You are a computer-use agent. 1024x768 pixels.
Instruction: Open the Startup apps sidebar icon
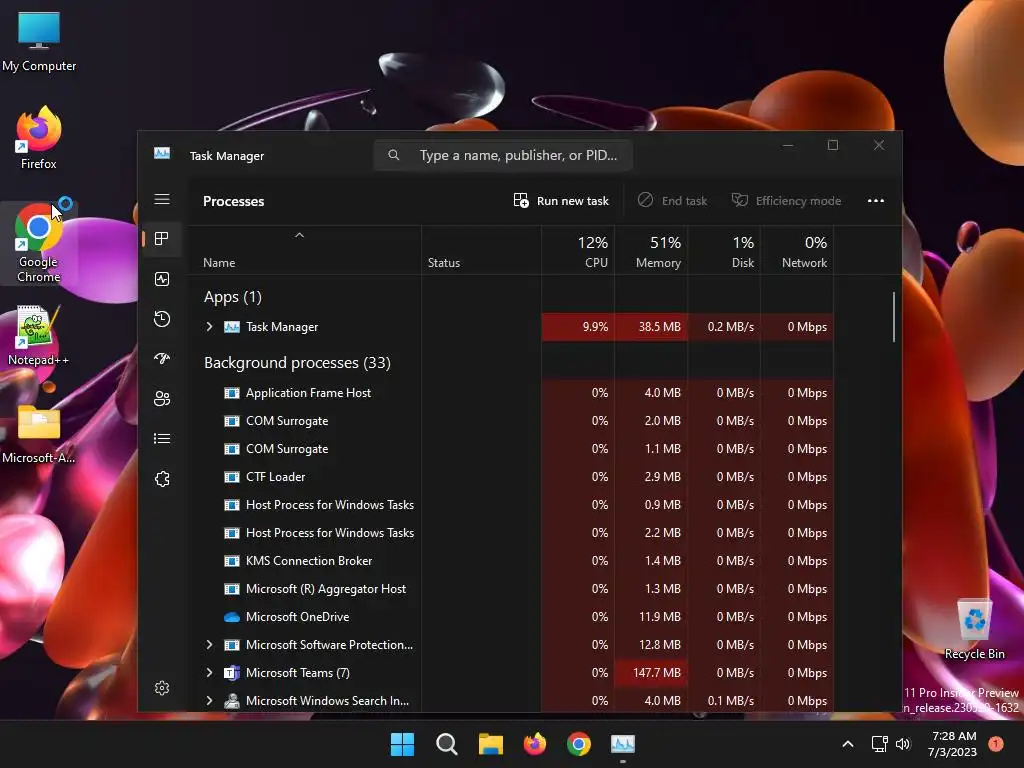tap(162, 359)
